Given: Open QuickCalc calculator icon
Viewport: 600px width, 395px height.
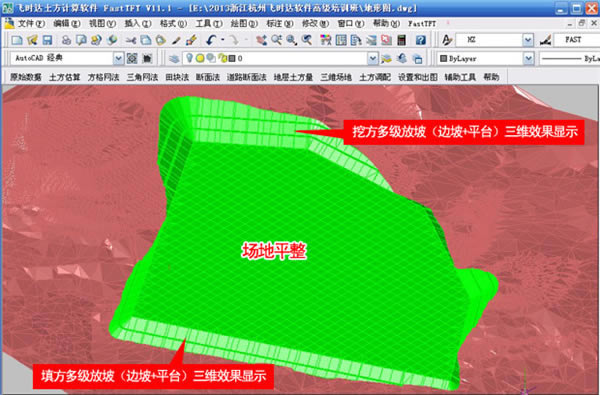Looking at the screenshot, I should [401, 40].
